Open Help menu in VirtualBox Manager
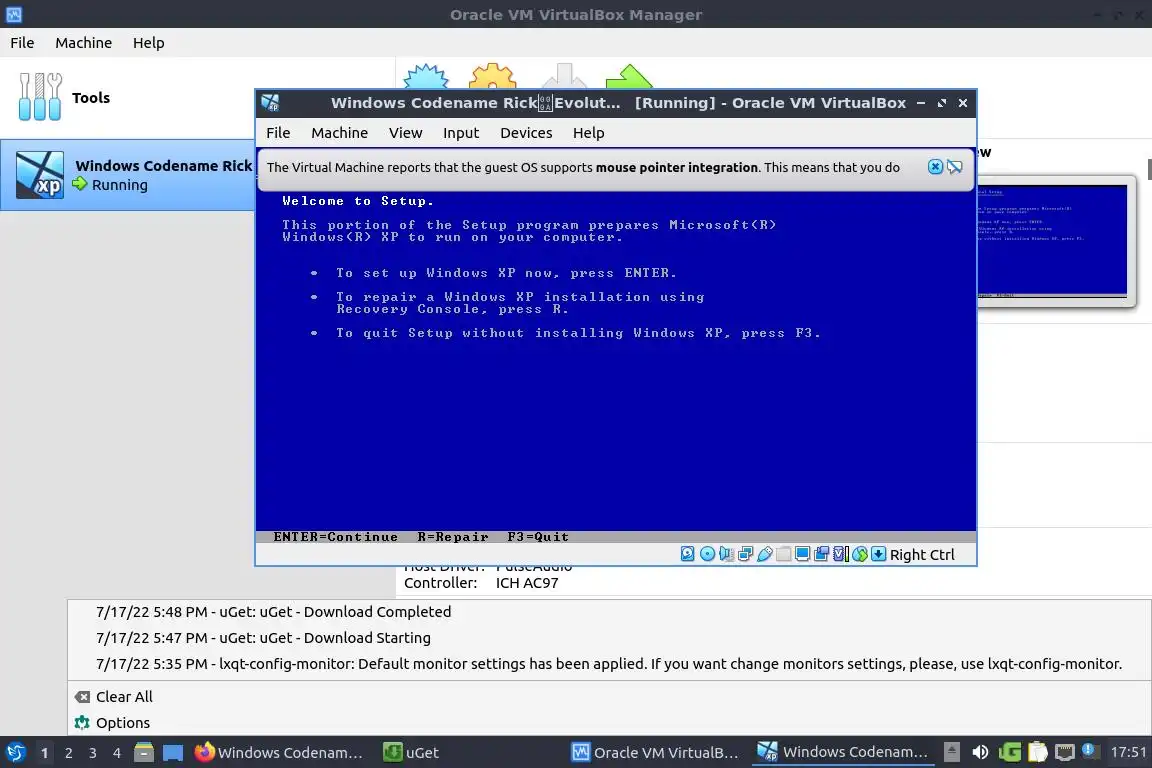1152x768 pixels. (x=148, y=43)
